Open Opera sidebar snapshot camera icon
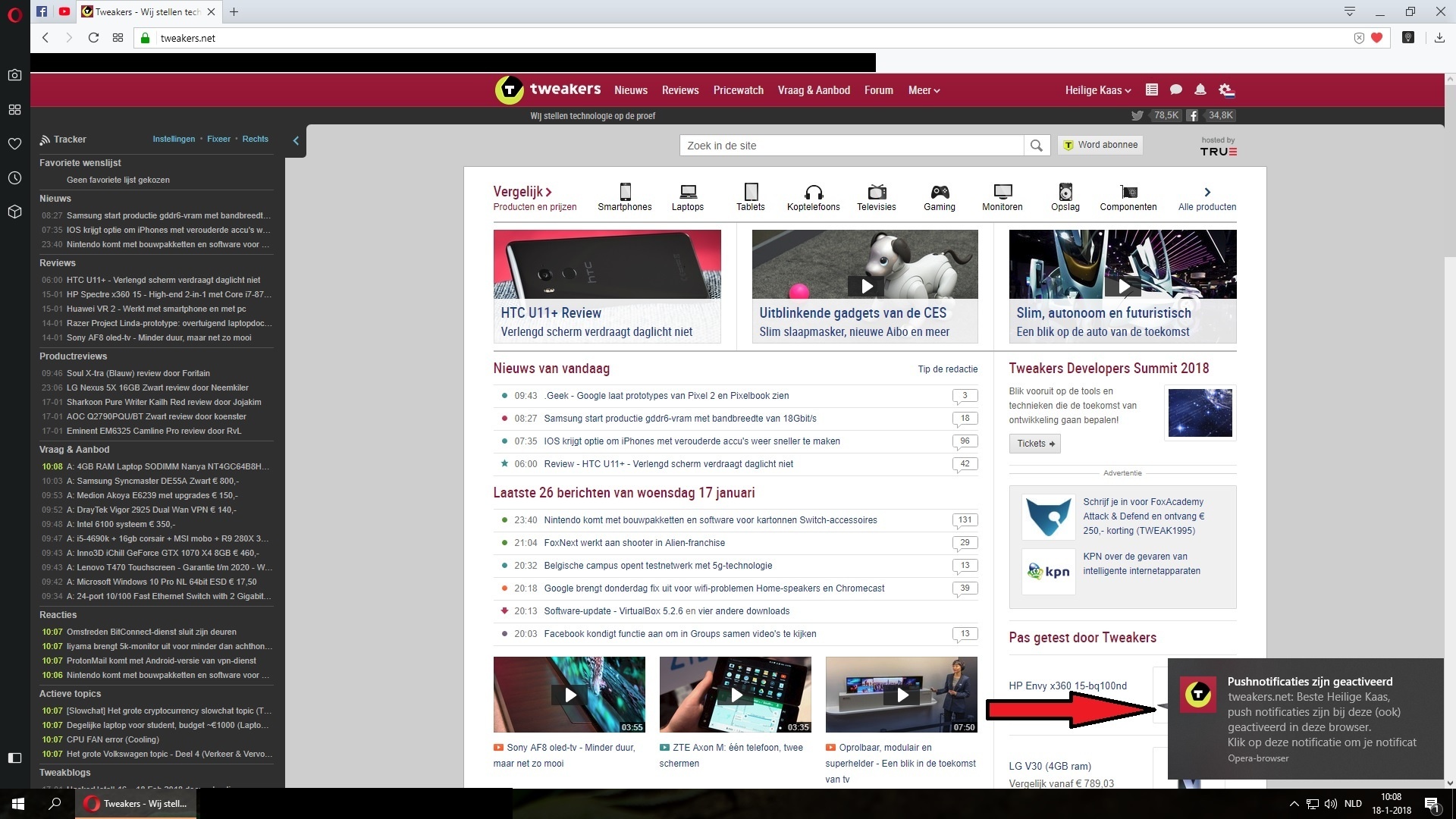The width and height of the screenshot is (1456, 819). coord(14,75)
